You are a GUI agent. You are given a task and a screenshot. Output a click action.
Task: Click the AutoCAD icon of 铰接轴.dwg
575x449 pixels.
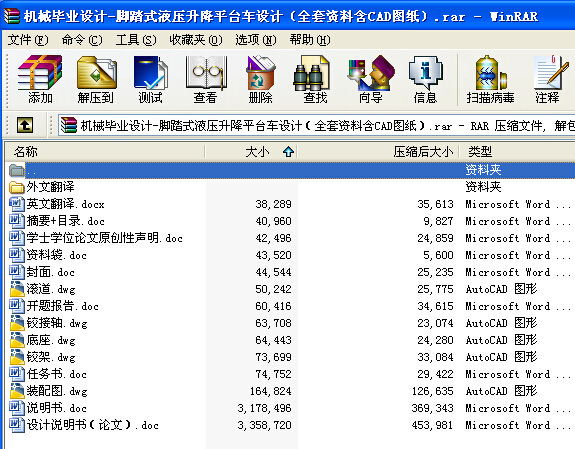pos(17,323)
